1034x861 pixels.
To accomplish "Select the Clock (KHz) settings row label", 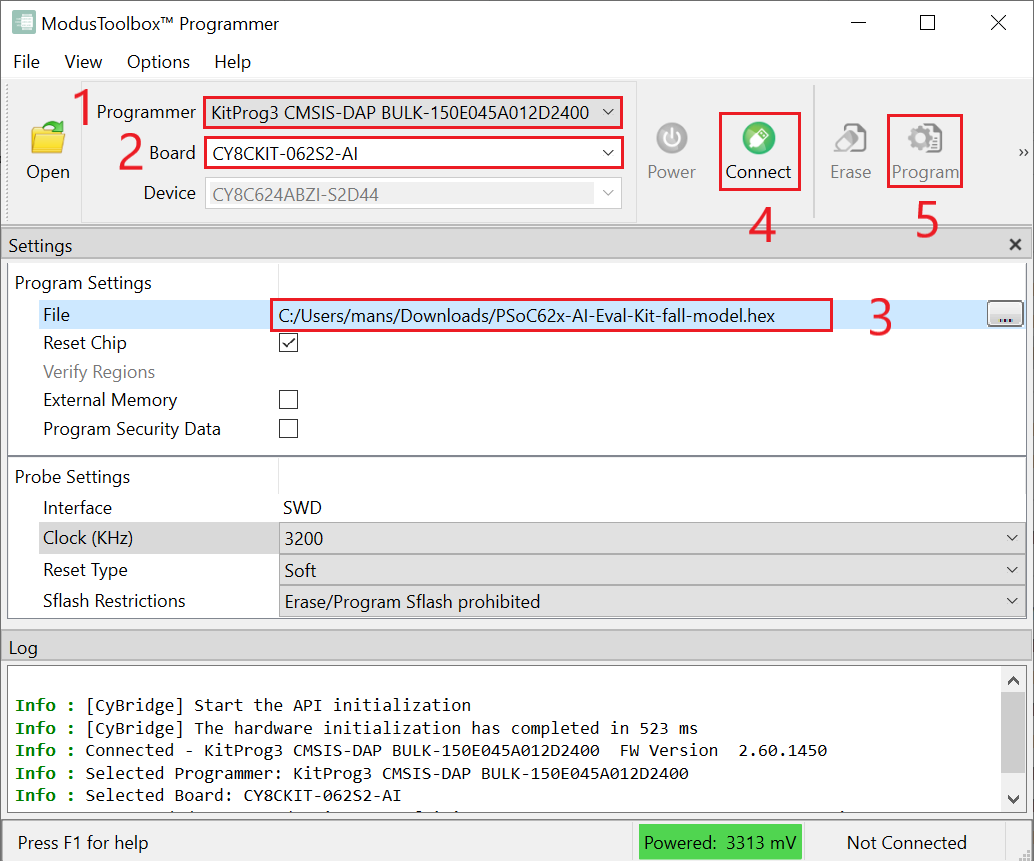I will [x=158, y=538].
